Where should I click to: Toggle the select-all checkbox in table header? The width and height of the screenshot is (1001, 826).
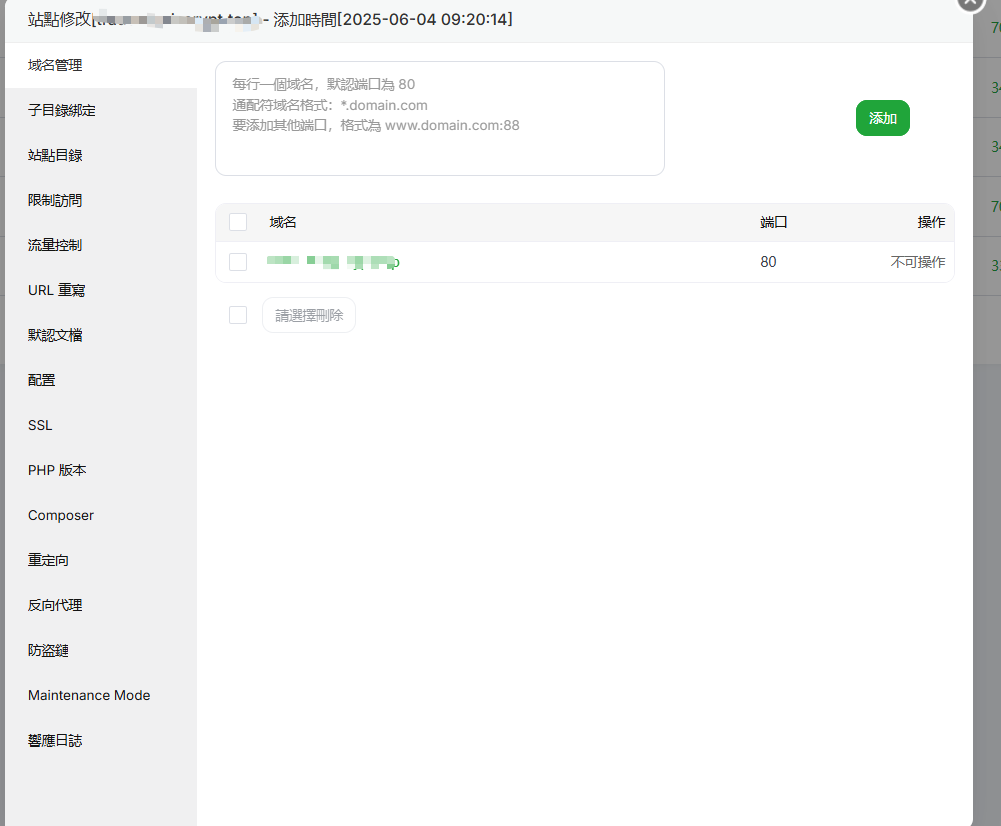pos(238,222)
